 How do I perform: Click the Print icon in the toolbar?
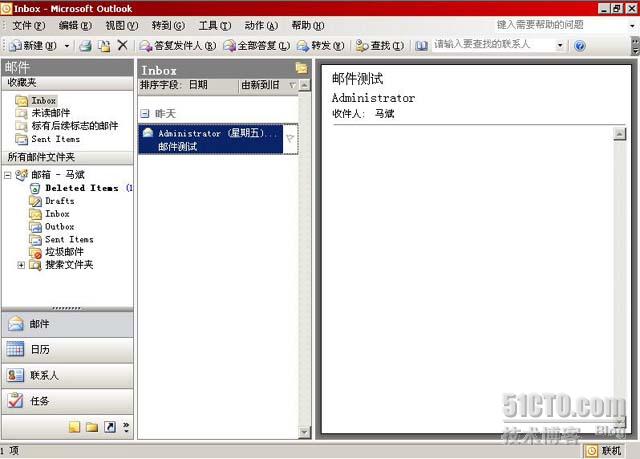click(86, 46)
